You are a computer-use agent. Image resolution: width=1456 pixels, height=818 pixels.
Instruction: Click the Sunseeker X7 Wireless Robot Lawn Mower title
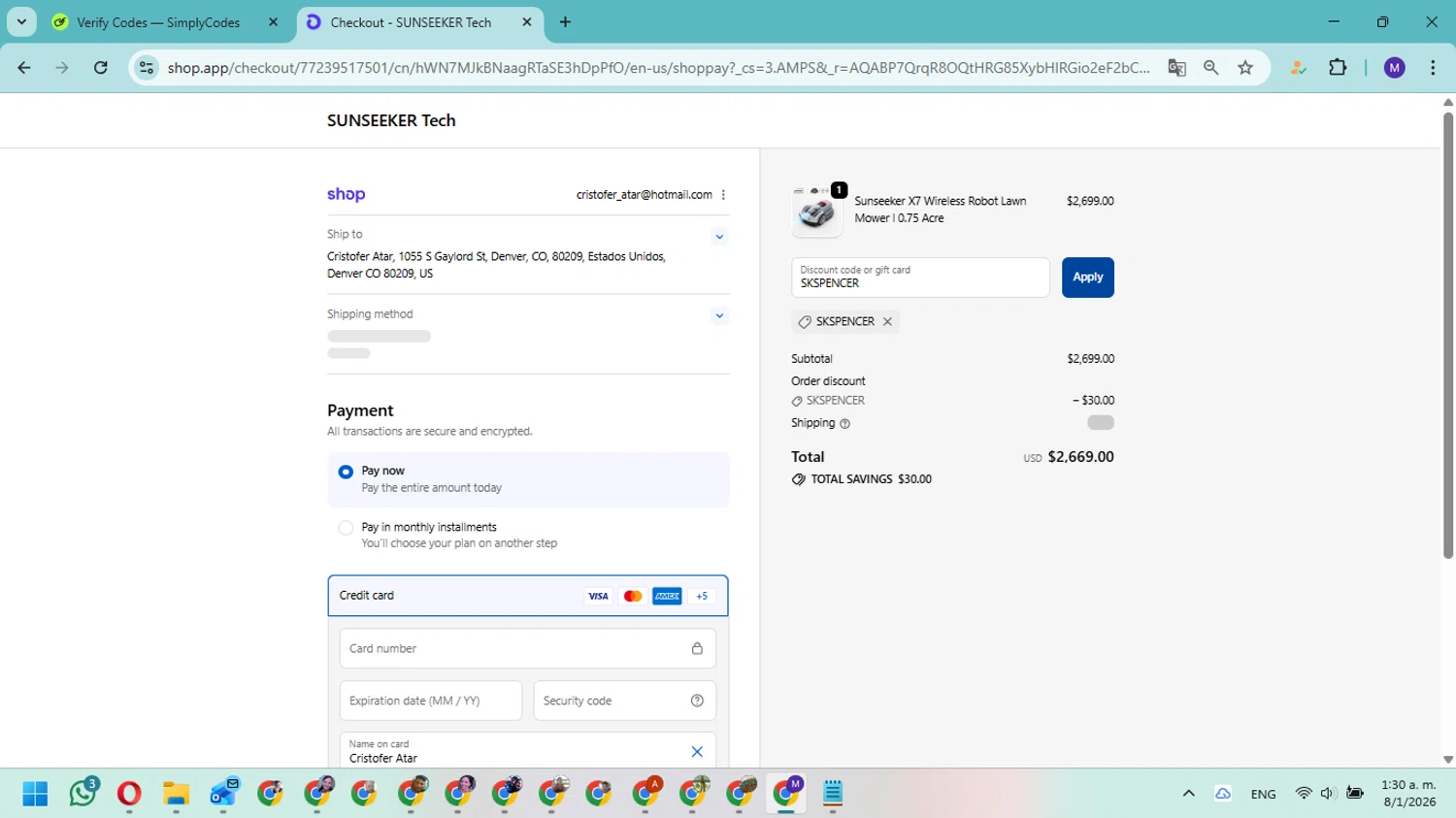[940, 210]
